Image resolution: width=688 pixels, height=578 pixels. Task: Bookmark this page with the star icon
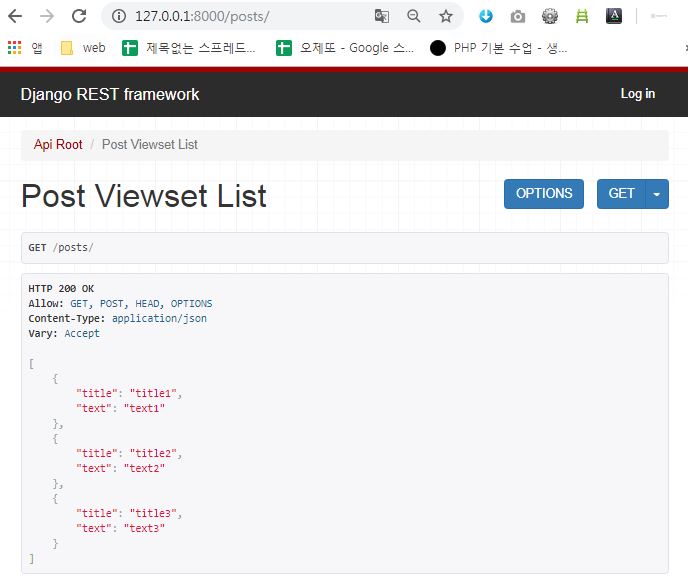[x=446, y=16]
